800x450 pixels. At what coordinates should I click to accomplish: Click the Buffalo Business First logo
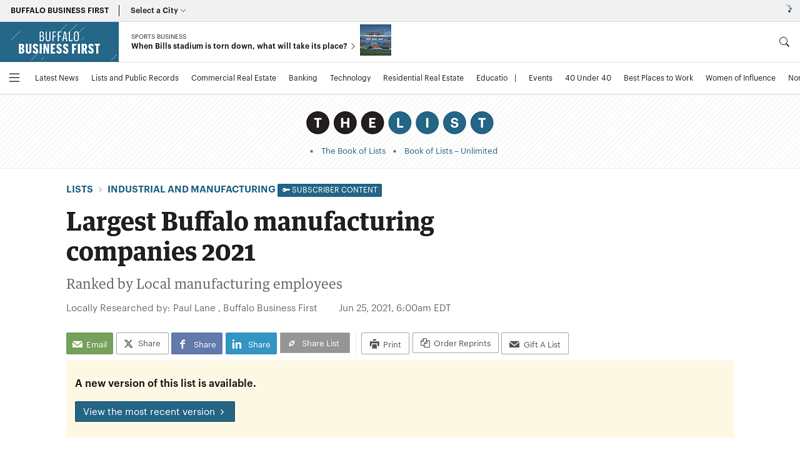(x=59, y=42)
